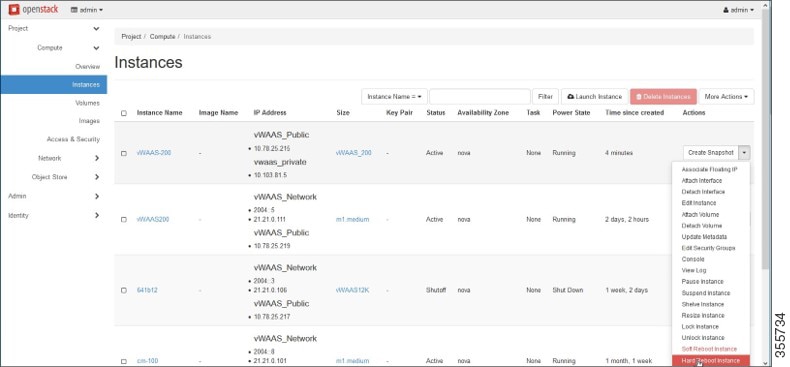Screen dimensions: 790x367
Task: Choose View Log from actions menu
Action: (x=694, y=271)
